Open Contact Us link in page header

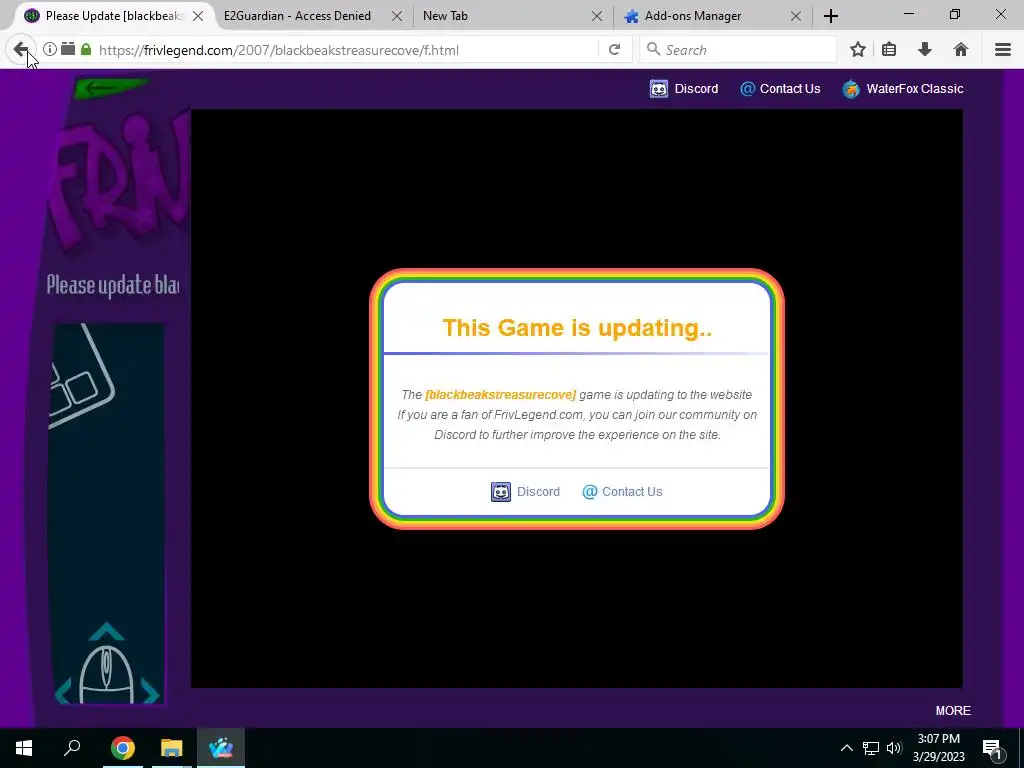click(780, 89)
